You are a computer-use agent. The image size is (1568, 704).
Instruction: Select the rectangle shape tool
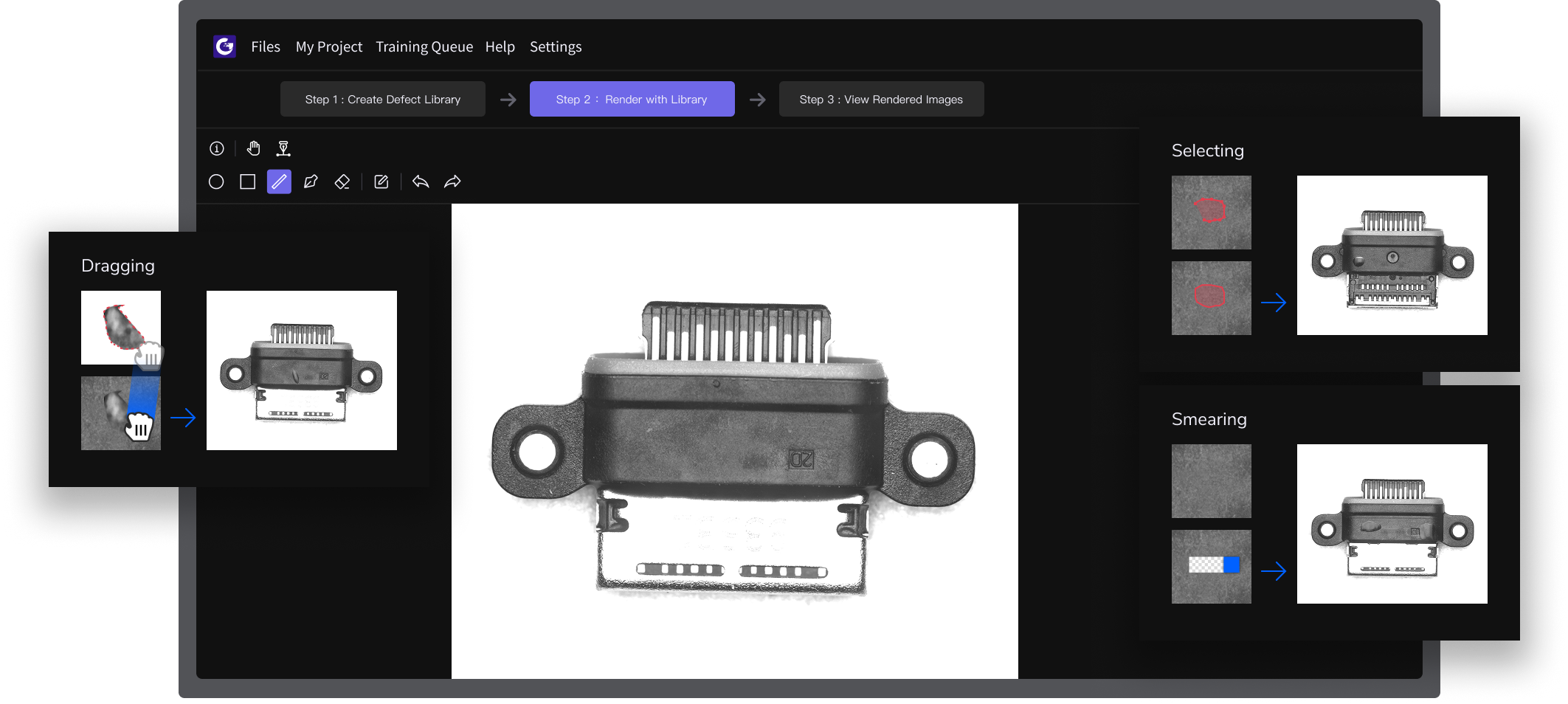click(248, 182)
